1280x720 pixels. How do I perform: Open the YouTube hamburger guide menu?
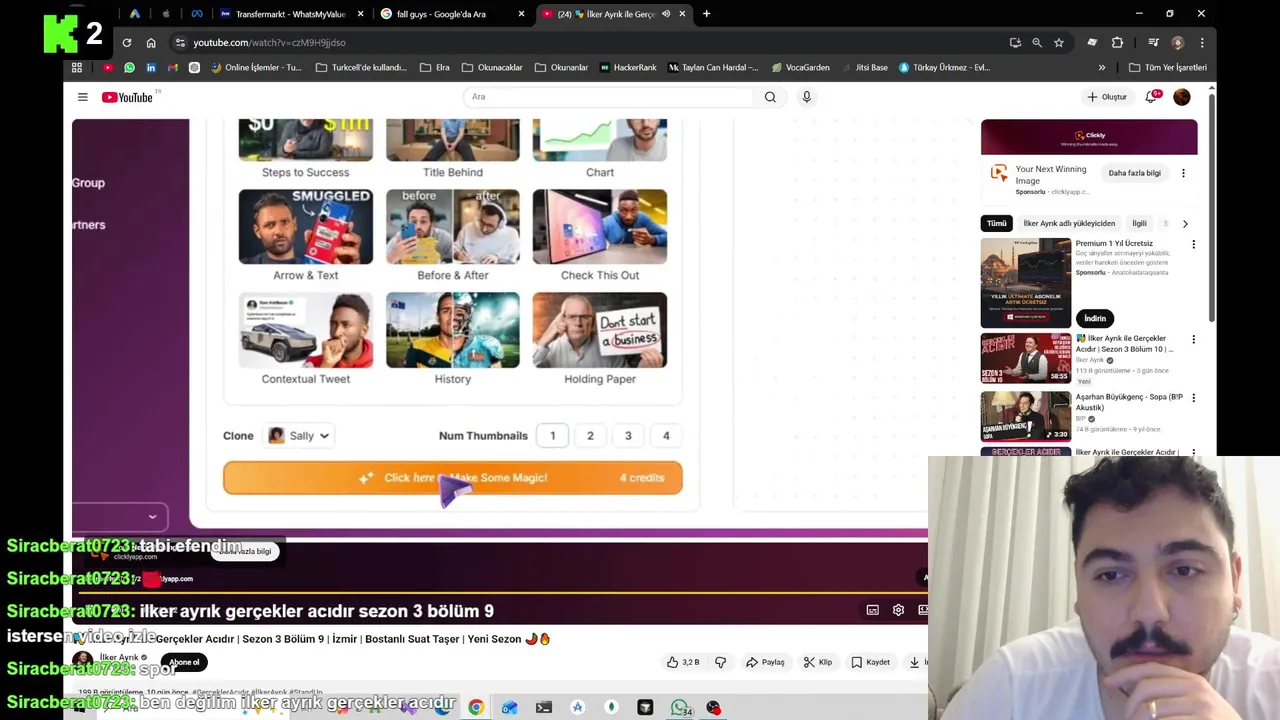pyautogui.click(x=83, y=97)
